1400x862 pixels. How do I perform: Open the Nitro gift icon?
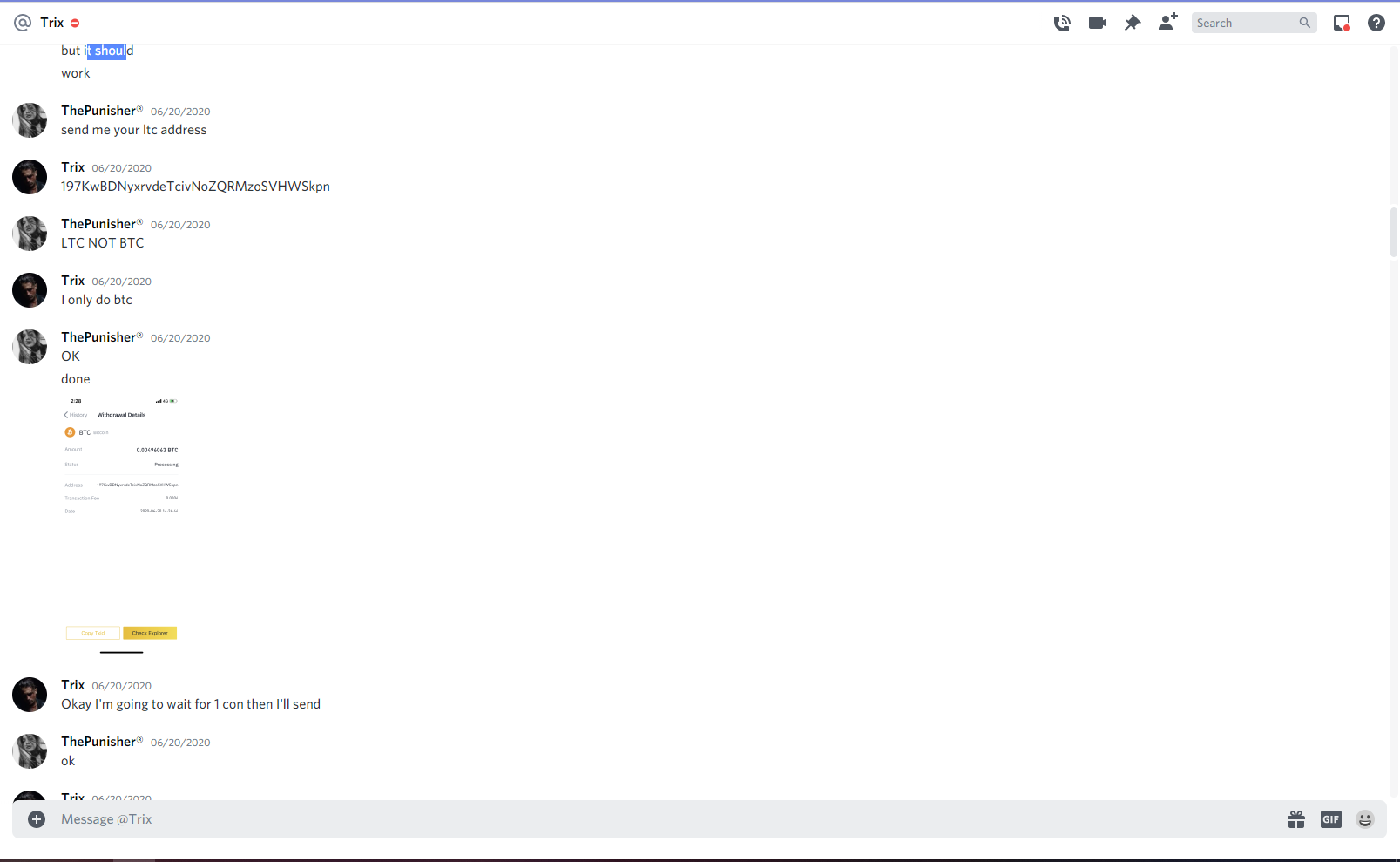(x=1296, y=819)
